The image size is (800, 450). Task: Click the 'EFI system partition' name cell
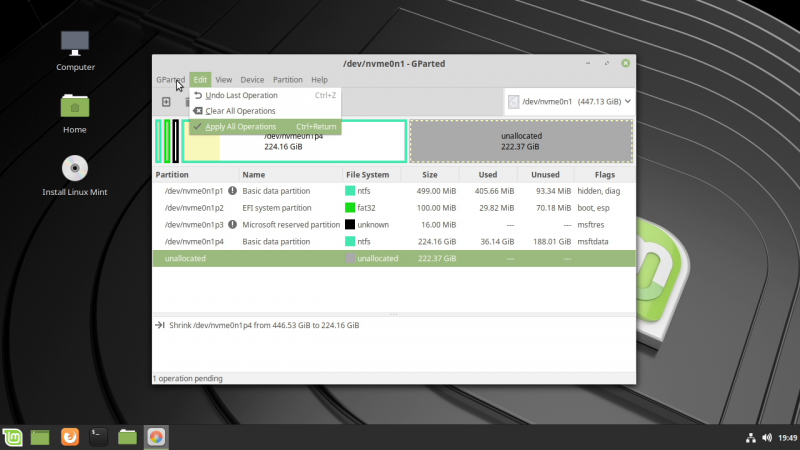pos(277,208)
